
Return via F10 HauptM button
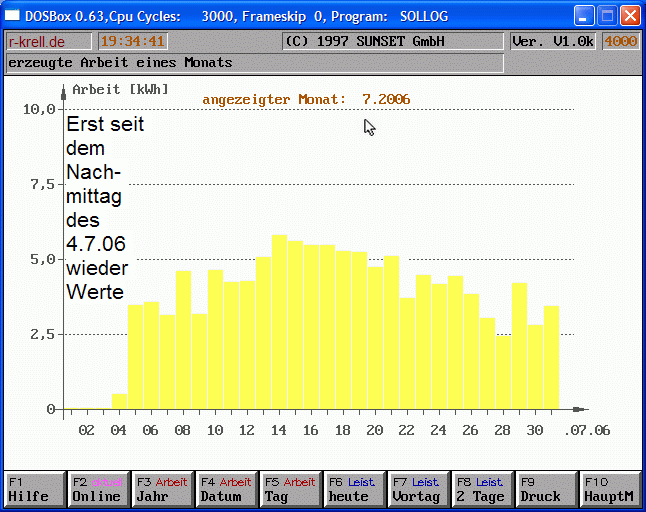point(609,489)
